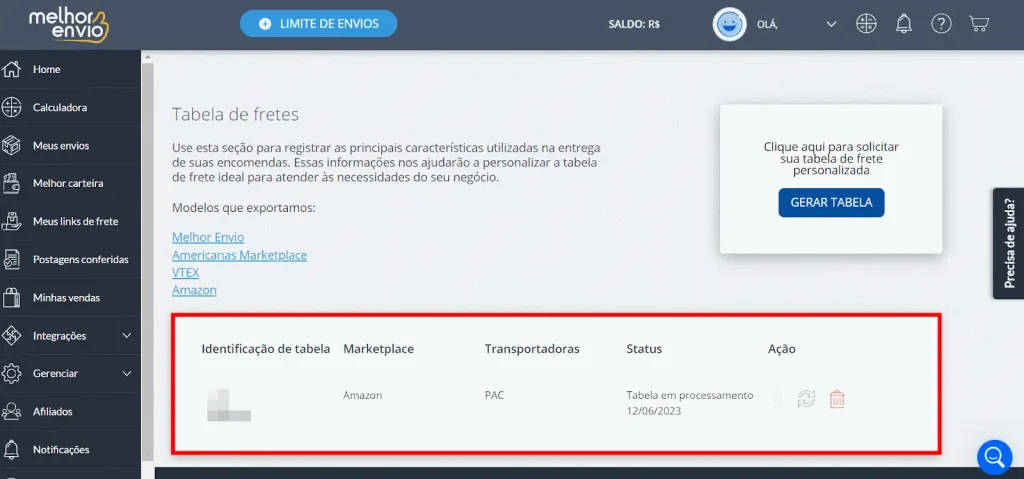1024x479 pixels.
Task: Expand the Integrações submenu chevron
Action: 127,336
